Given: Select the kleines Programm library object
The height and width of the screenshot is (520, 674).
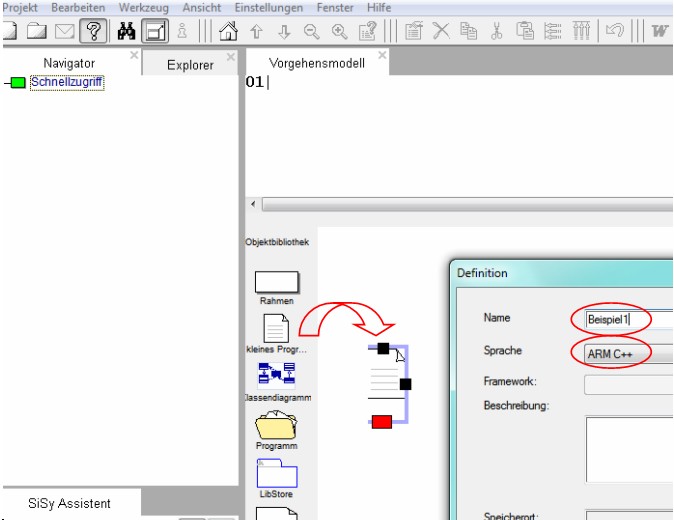Looking at the screenshot, I should click(x=277, y=329).
